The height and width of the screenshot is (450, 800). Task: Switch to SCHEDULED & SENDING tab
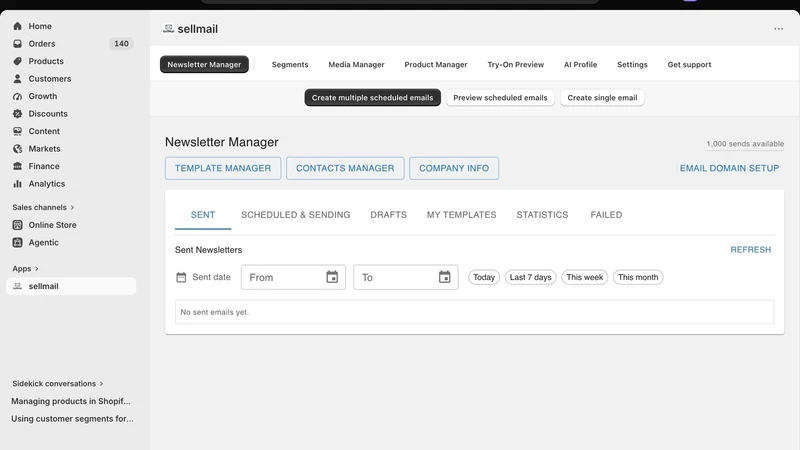tap(295, 215)
